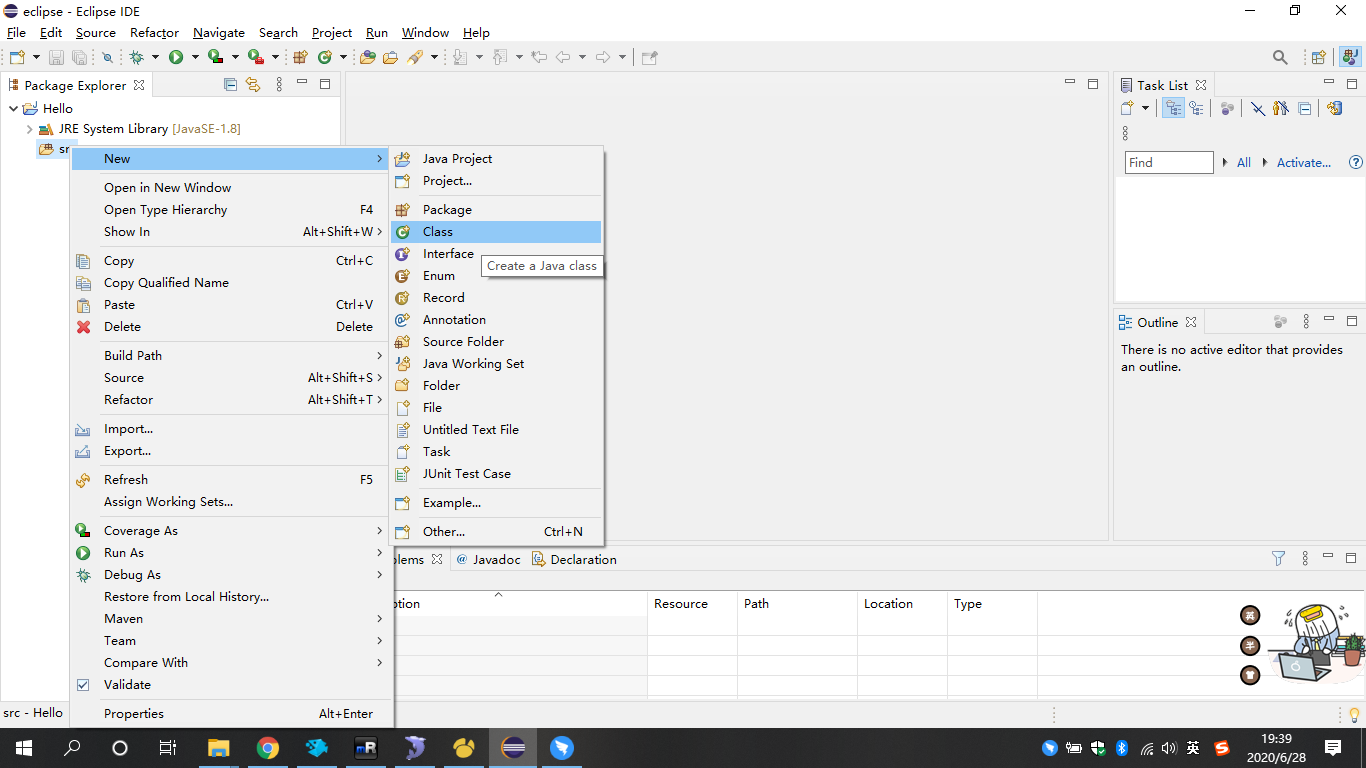Select the Java perspective icon
Viewport: 1366px width, 768px height.
click(x=1349, y=57)
